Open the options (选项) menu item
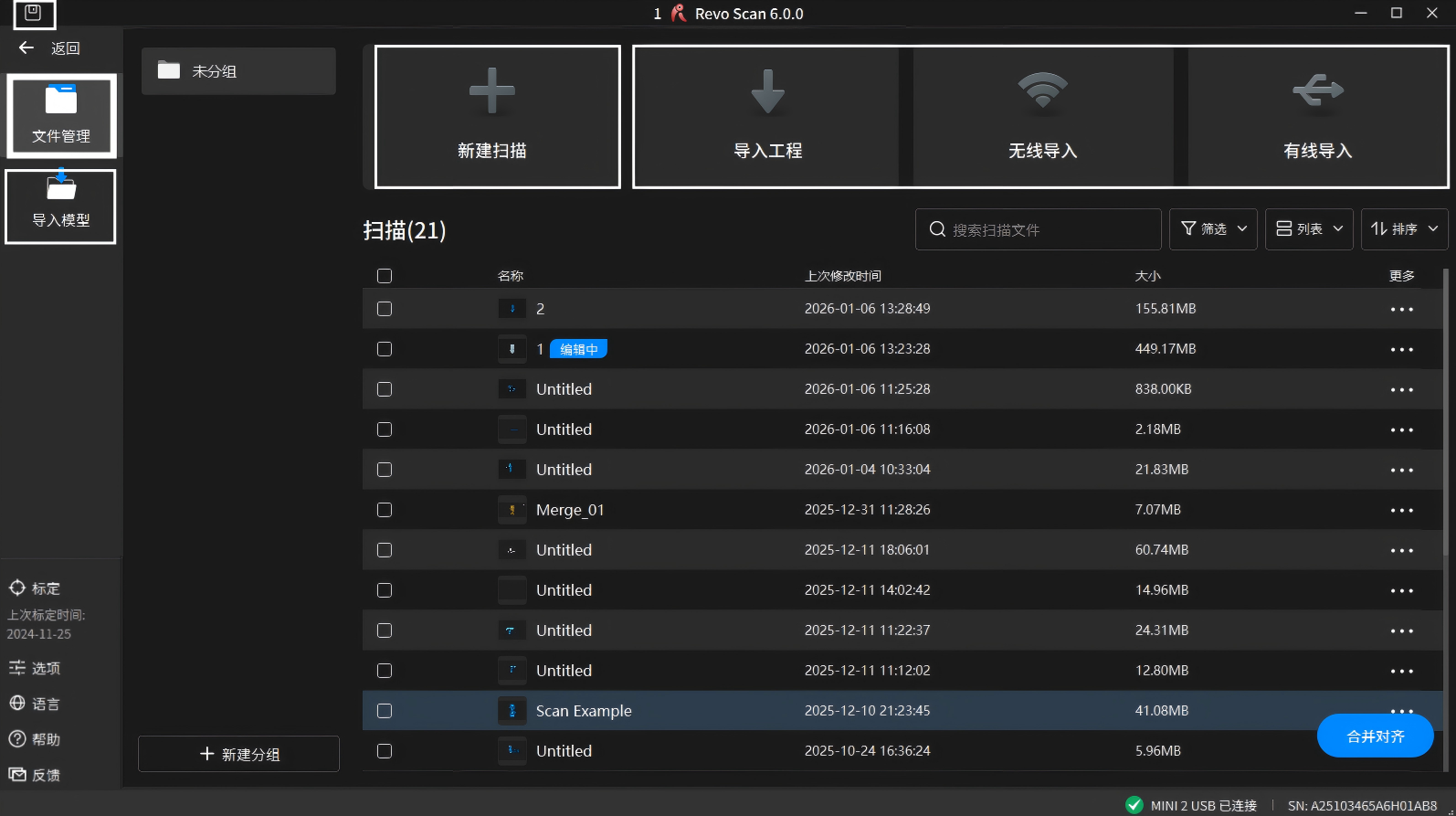1456x816 pixels. point(35,668)
